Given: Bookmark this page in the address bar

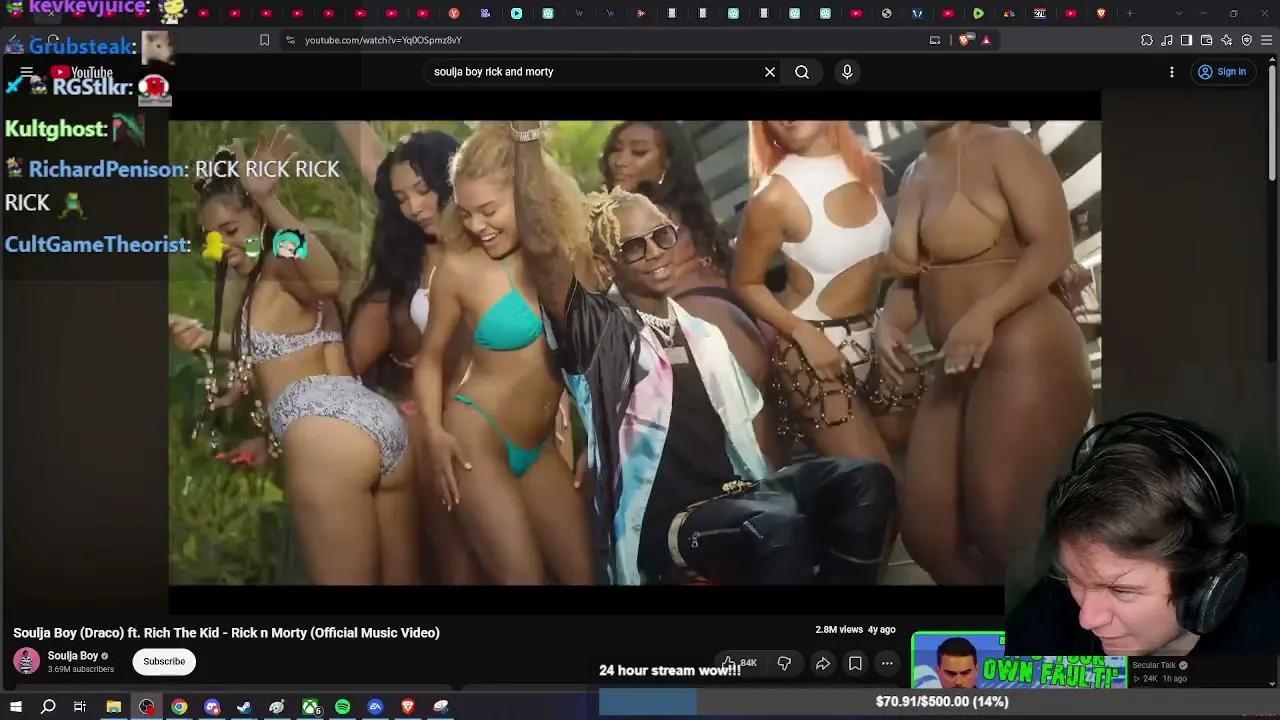Looking at the screenshot, I should pos(264,40).
